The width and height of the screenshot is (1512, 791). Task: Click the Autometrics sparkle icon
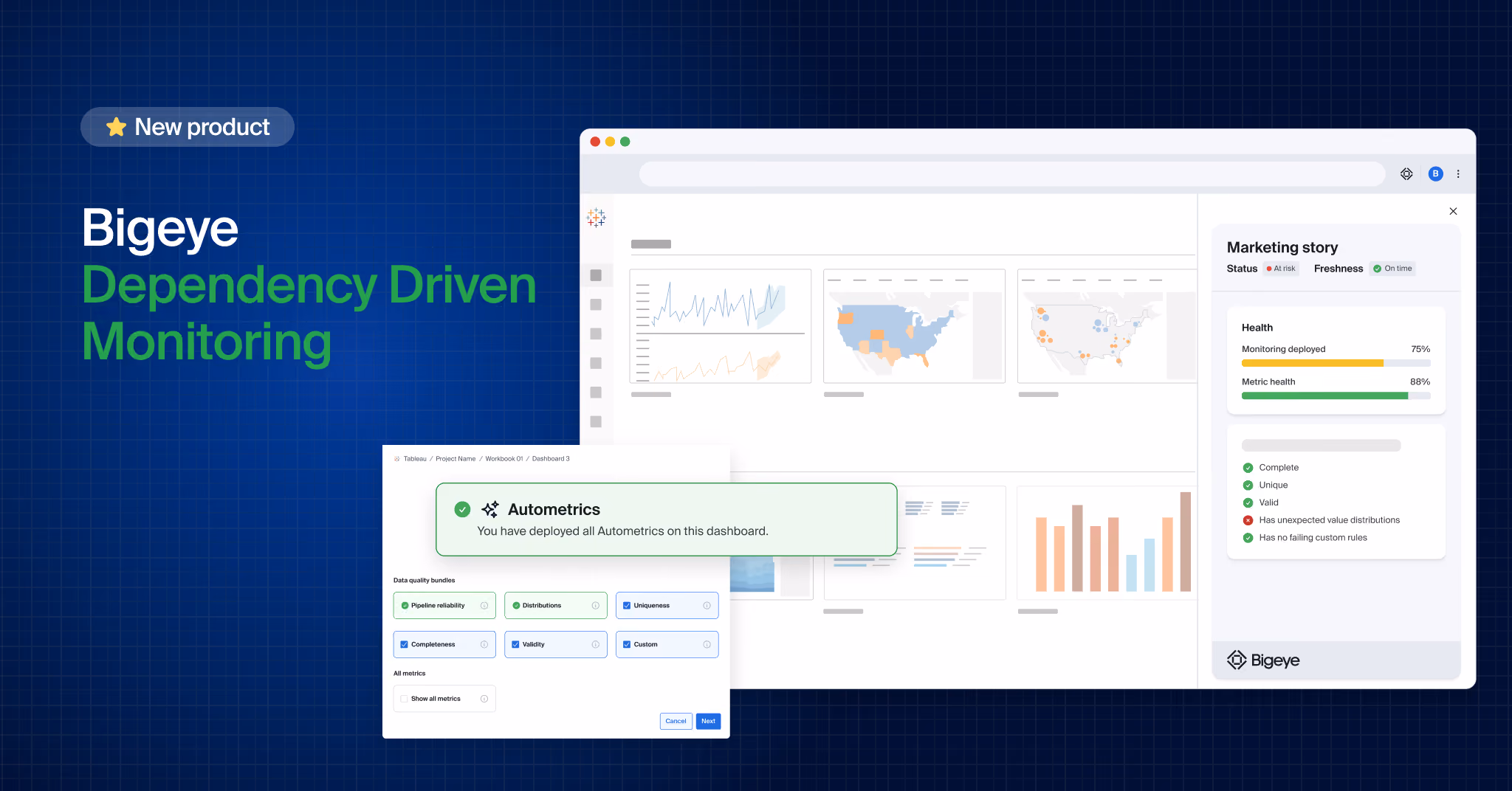point(490,509)
